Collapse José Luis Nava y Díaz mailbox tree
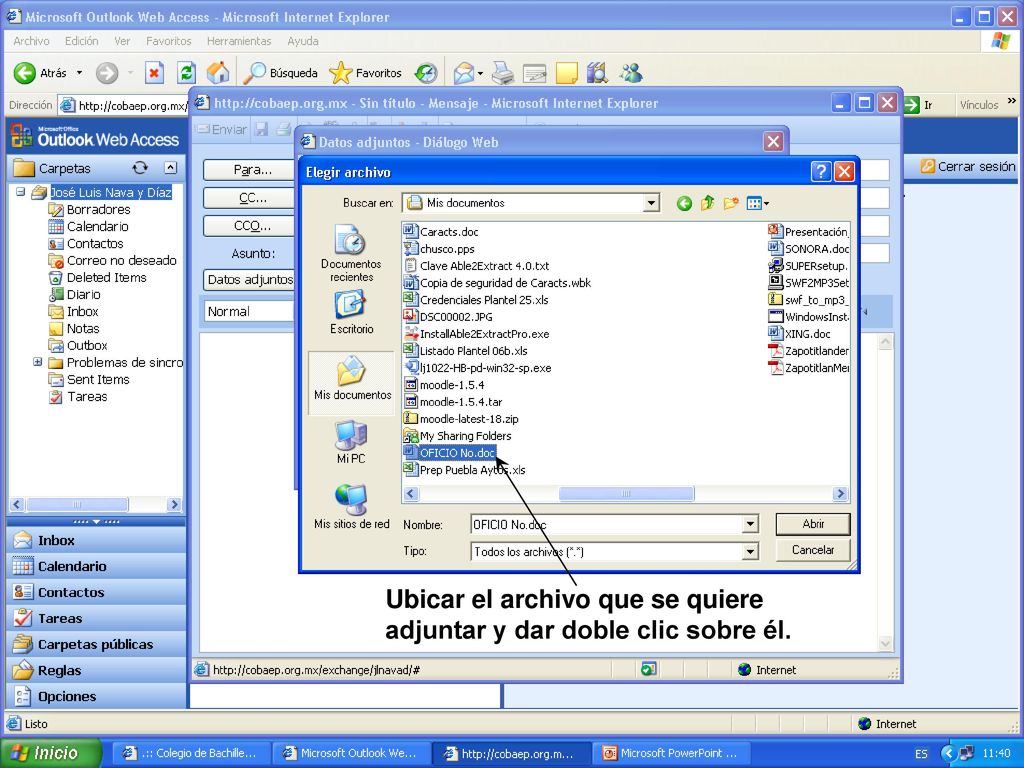1024x768 pixels. click(20, 192)
